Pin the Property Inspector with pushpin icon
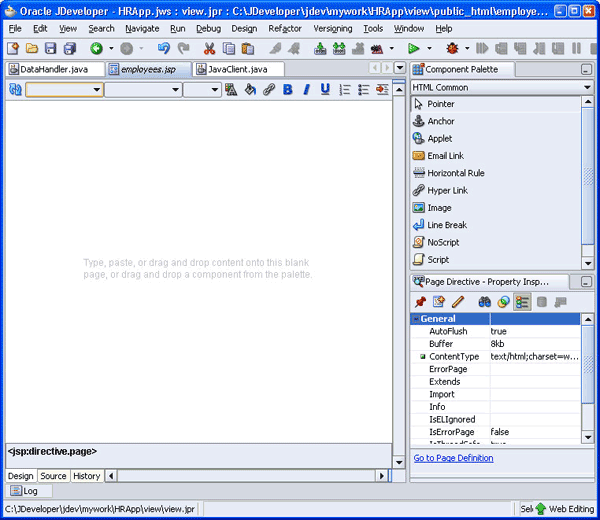 420,301
